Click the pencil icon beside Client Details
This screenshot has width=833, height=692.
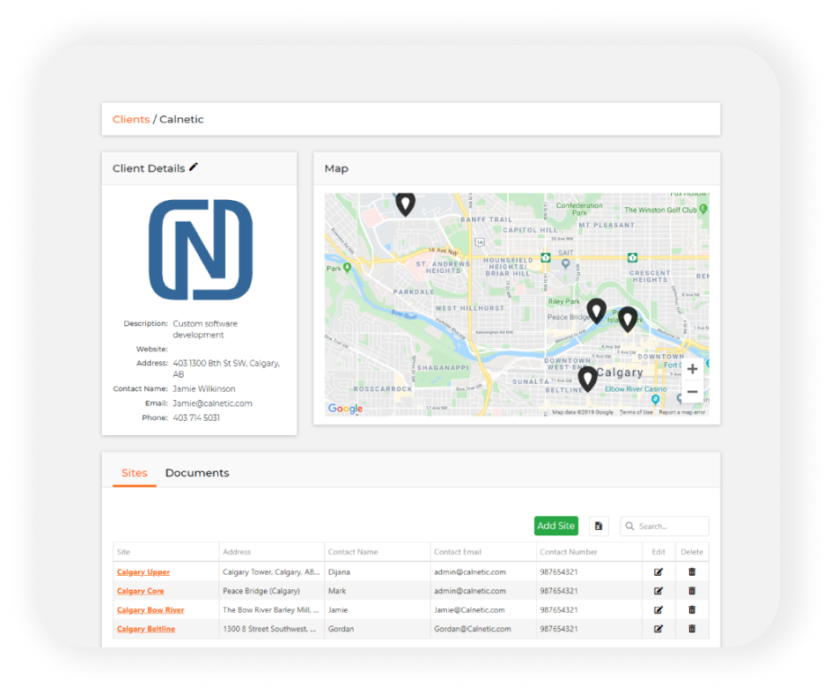[x=194, y=168]
